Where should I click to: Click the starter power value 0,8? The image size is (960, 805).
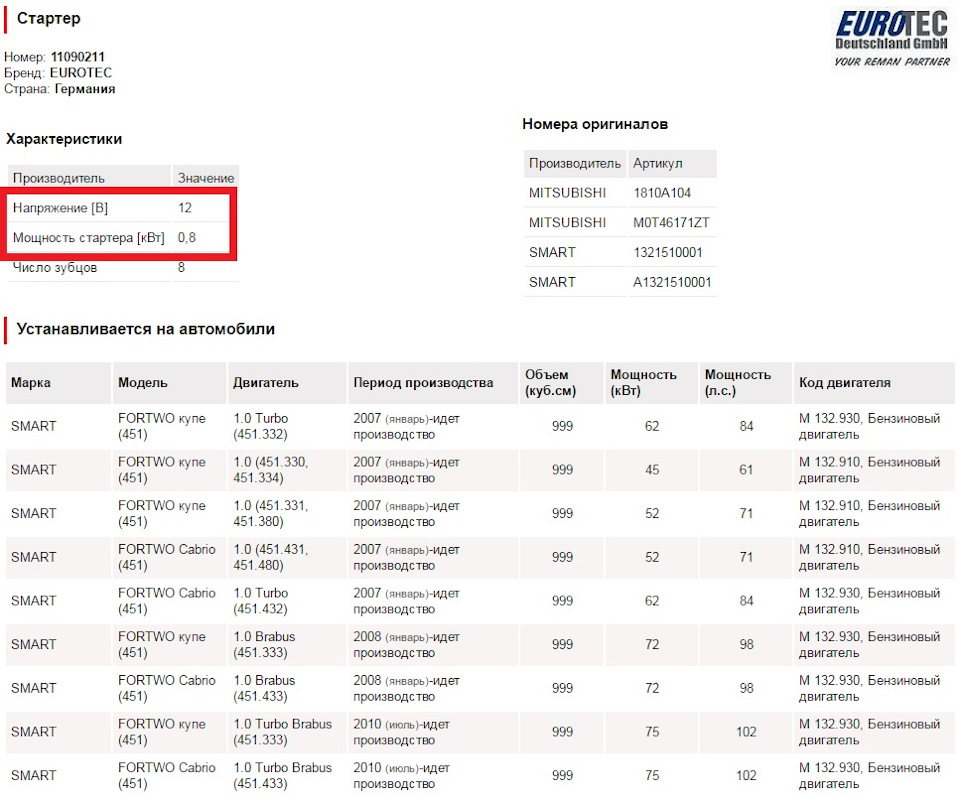click(187, 238)
